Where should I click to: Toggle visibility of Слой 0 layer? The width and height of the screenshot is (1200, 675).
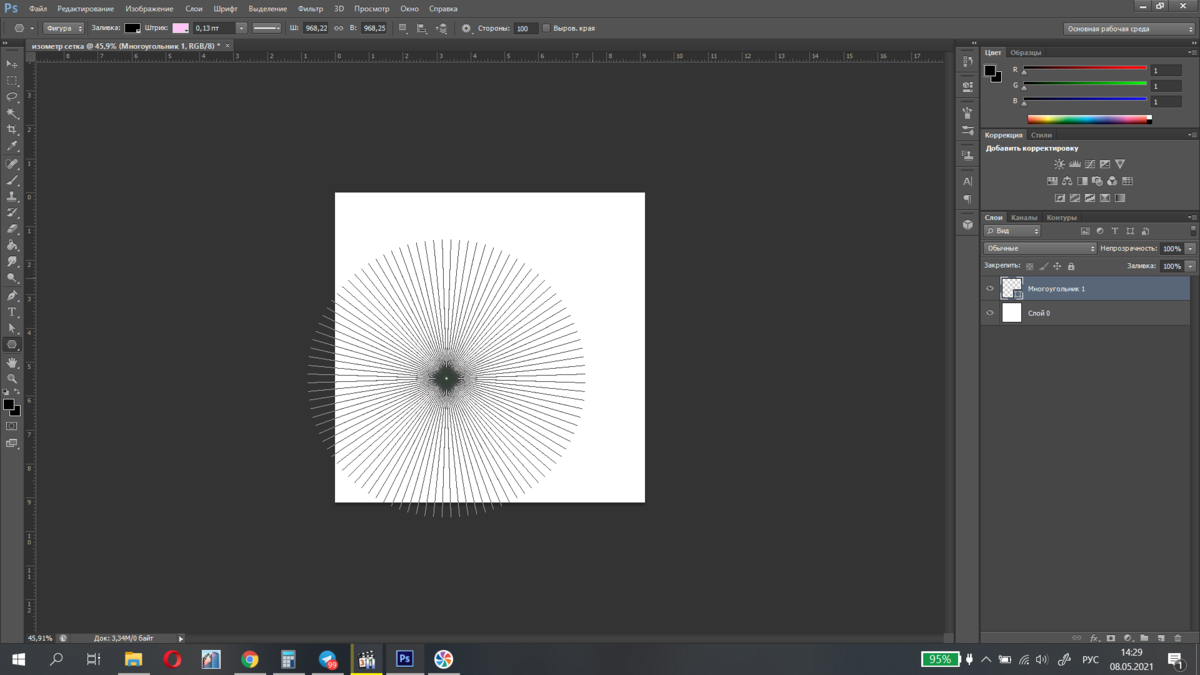coord(990,313)
